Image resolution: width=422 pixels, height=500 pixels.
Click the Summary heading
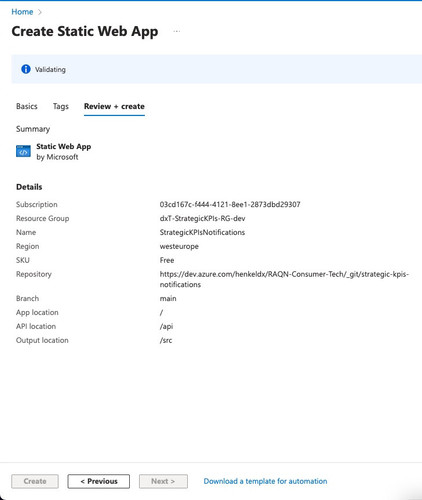tap(33, 129)
